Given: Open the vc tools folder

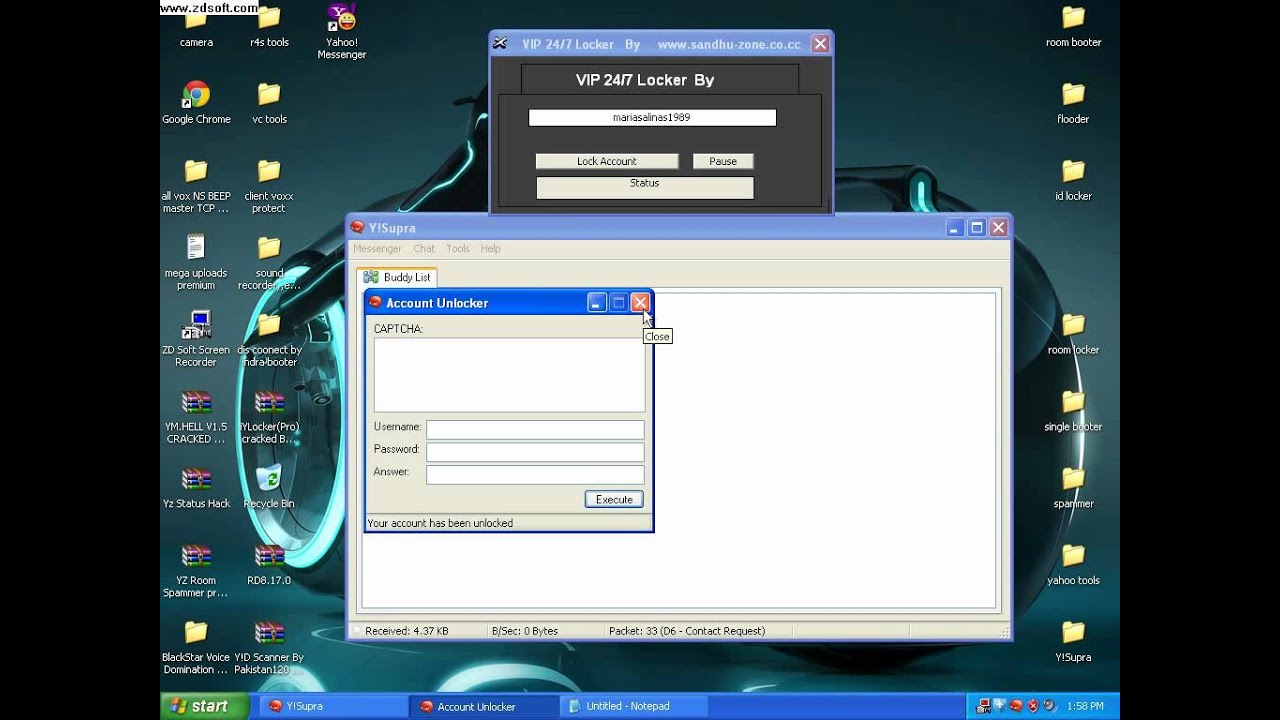Looking at the screenshot, I should [269, 103].
